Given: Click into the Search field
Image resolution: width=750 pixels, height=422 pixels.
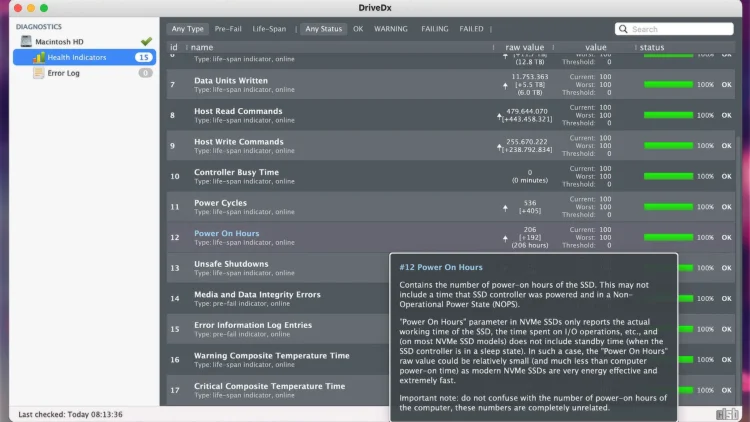Looking at the screenshot, I should coord(680,29).
